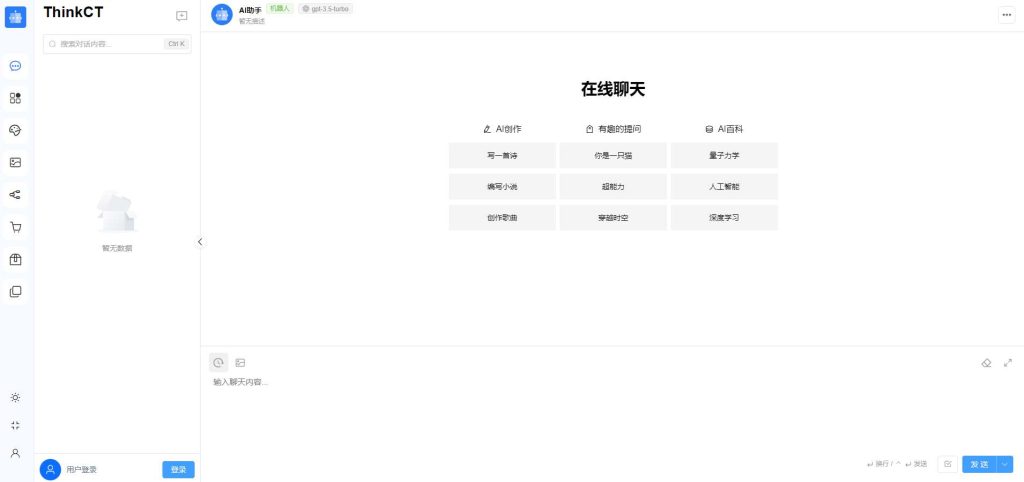Viewport: 1024px width, 482px height.
Task: Click the 用户登录 text
Action: [x=82, y=470]
